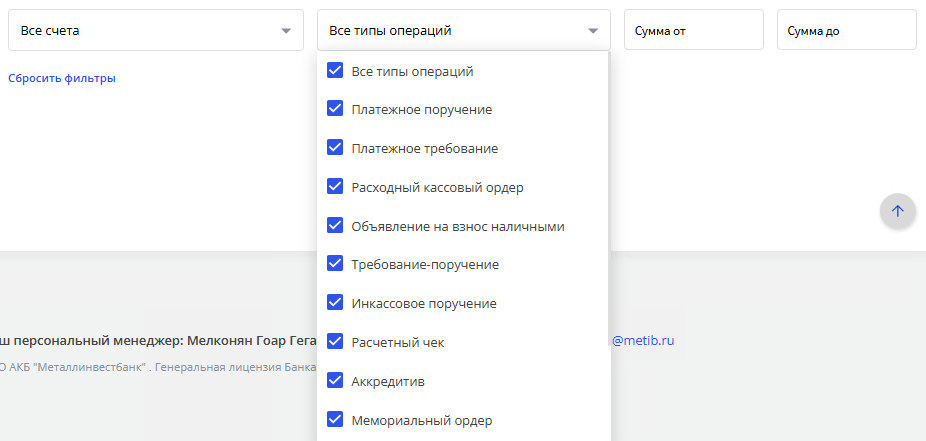Image resolution: width=926 pixels, height=441 pixels.
Task: Click the 'Сбросить фильтры' link
Action: (x=62, y=79)
